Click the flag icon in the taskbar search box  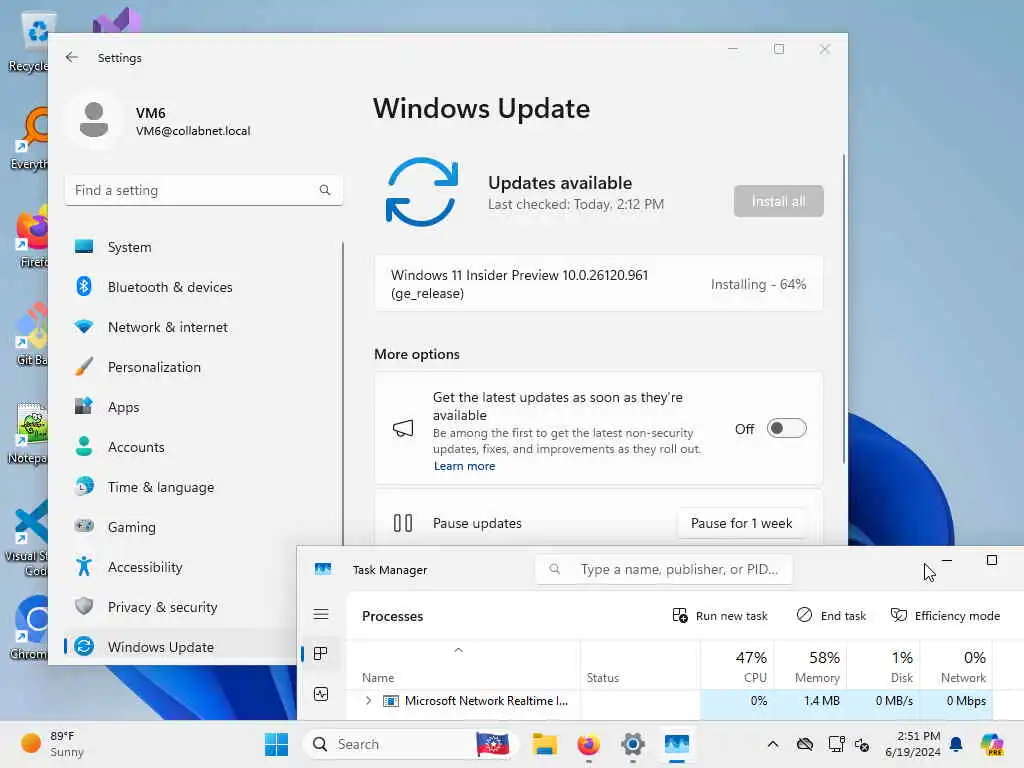pyautogui.click(x=492, y=744)
